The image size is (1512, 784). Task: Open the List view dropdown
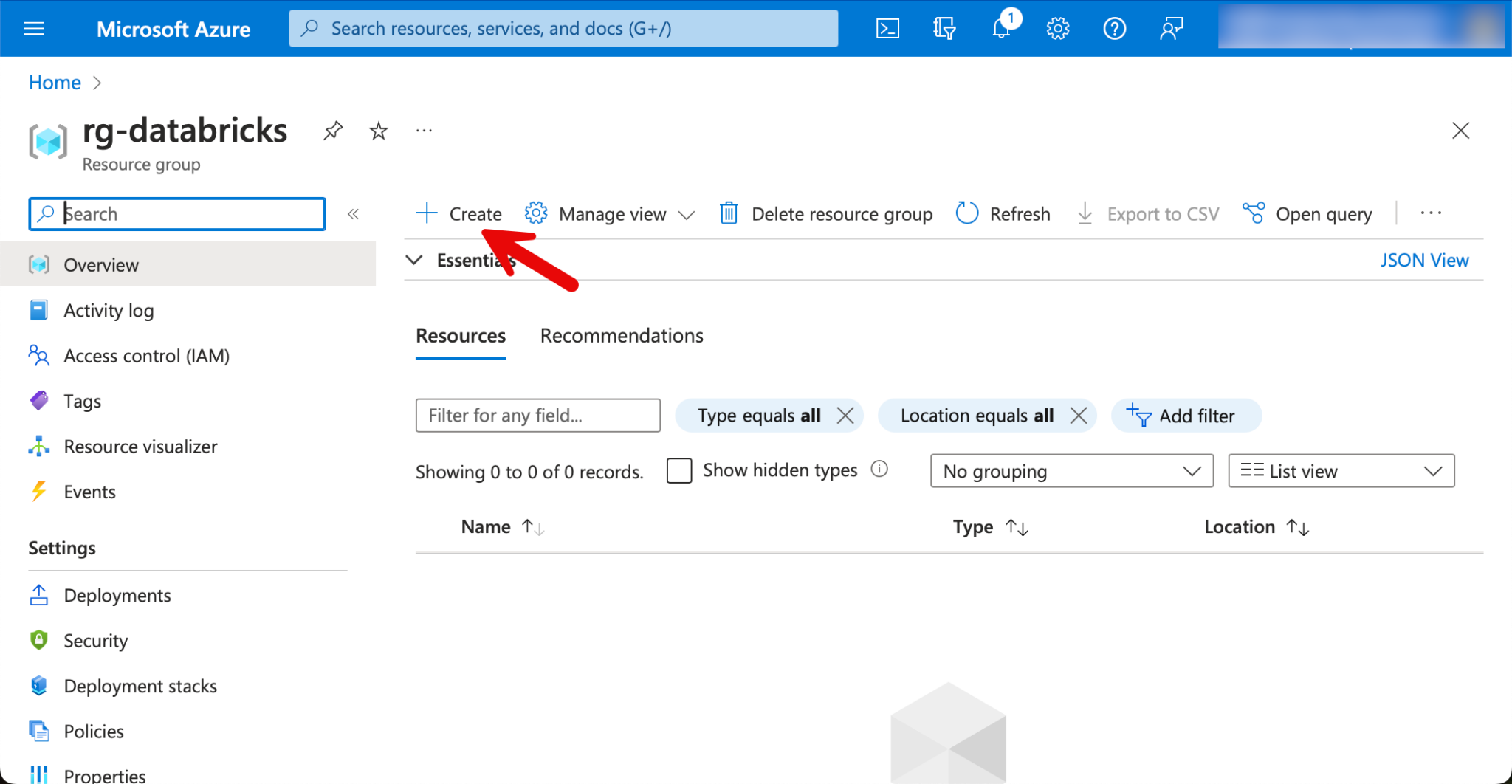coord(1341,471)
